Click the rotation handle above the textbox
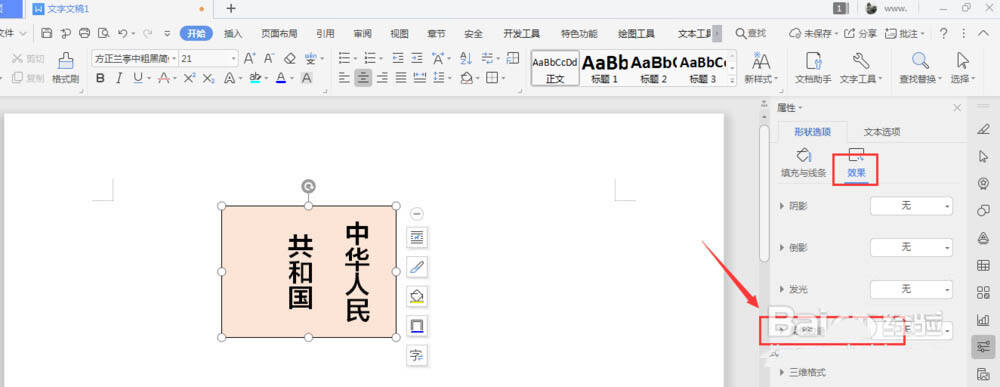 (x=308, y=186)
